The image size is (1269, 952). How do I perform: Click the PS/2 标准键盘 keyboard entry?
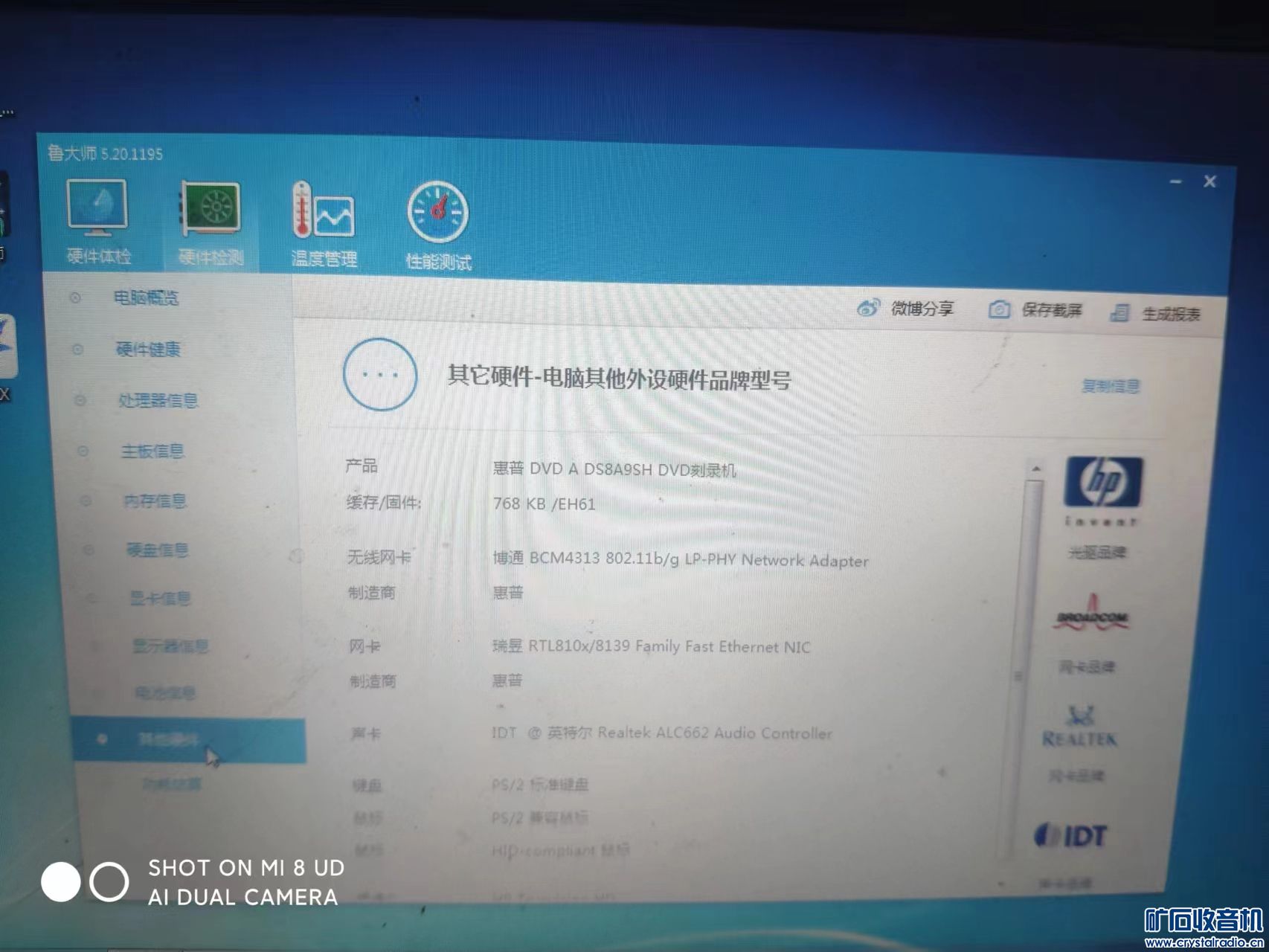click(x=540, y=785)
